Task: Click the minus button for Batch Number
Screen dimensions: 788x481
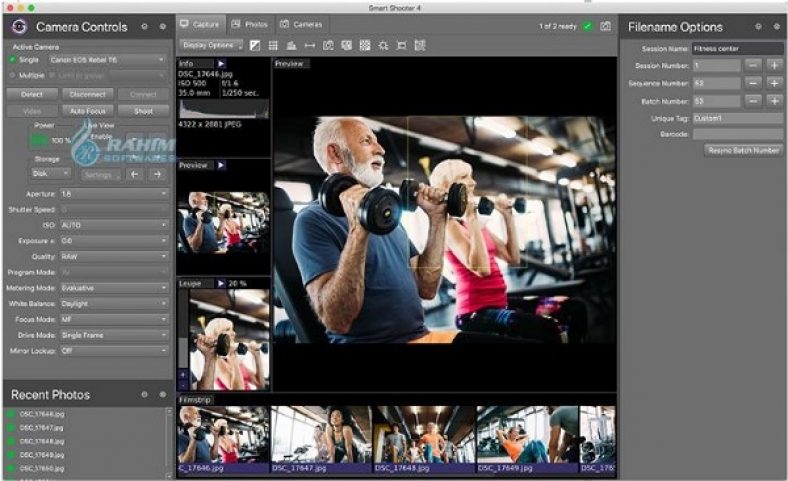Action: (753, 101)
